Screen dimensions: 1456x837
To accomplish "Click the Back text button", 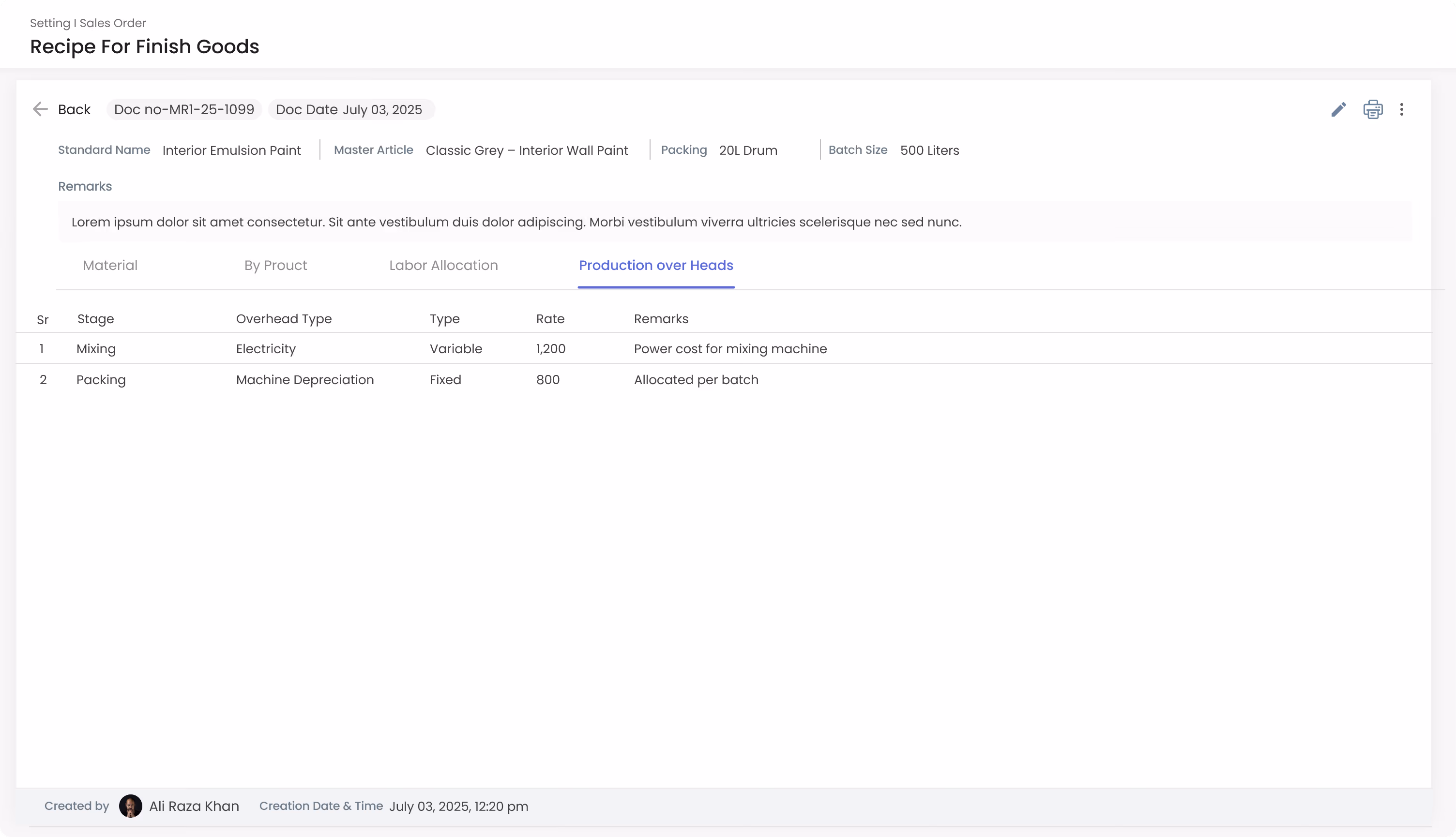I will coord(74,109).
